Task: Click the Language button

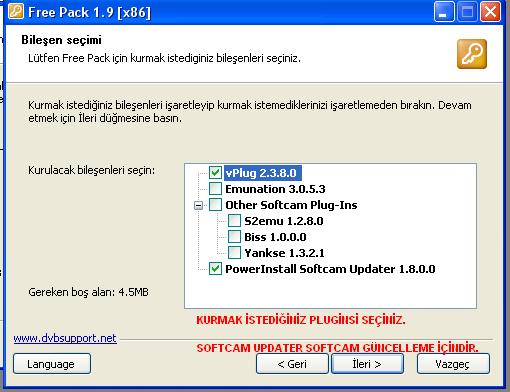Action: click(52, 364)
